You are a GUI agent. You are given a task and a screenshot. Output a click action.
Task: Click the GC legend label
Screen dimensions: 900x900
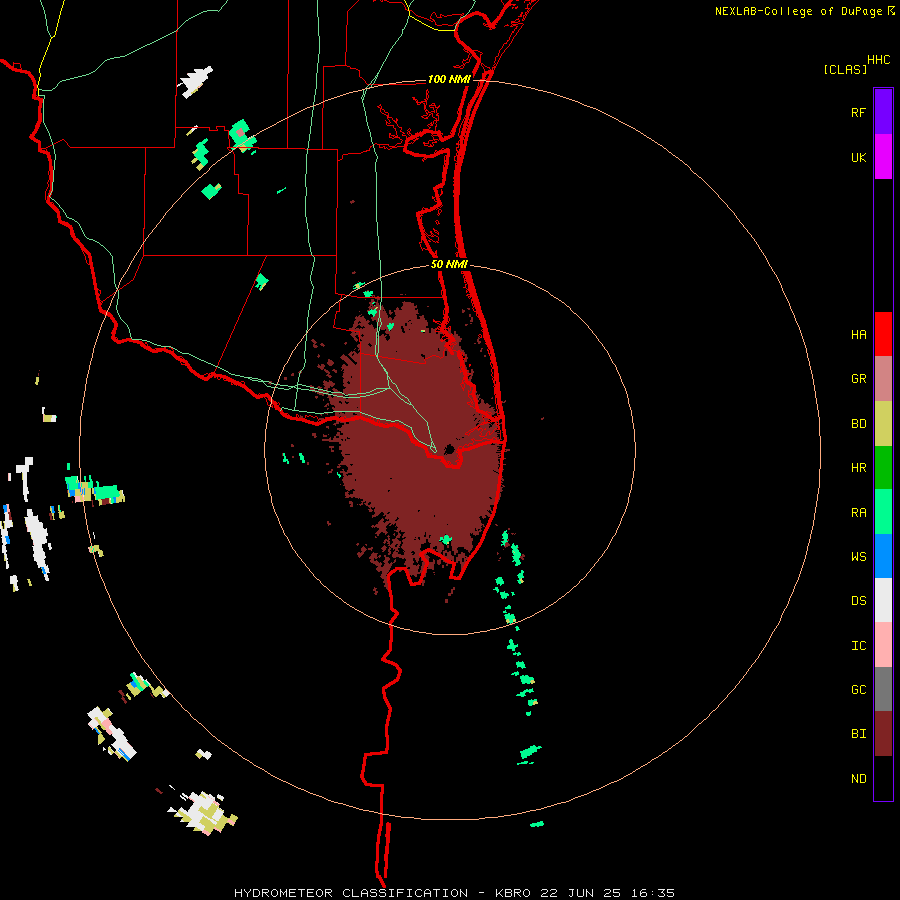858,690
